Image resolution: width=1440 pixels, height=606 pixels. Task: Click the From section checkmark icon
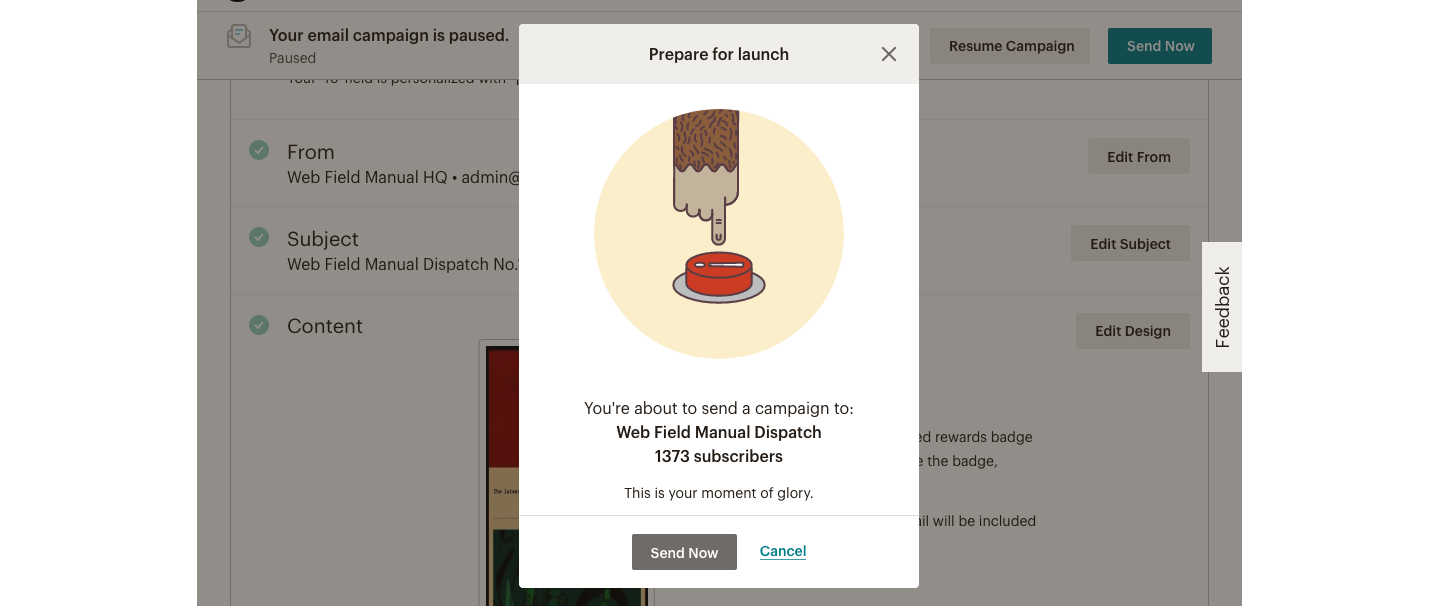click(259, 150)
